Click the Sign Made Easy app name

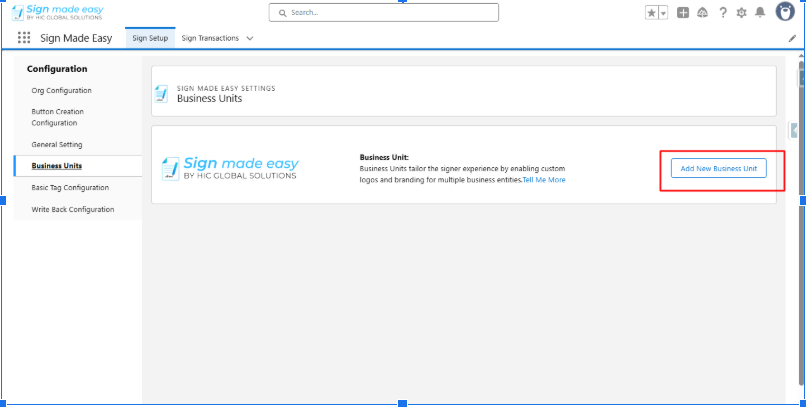pos(76,38)
